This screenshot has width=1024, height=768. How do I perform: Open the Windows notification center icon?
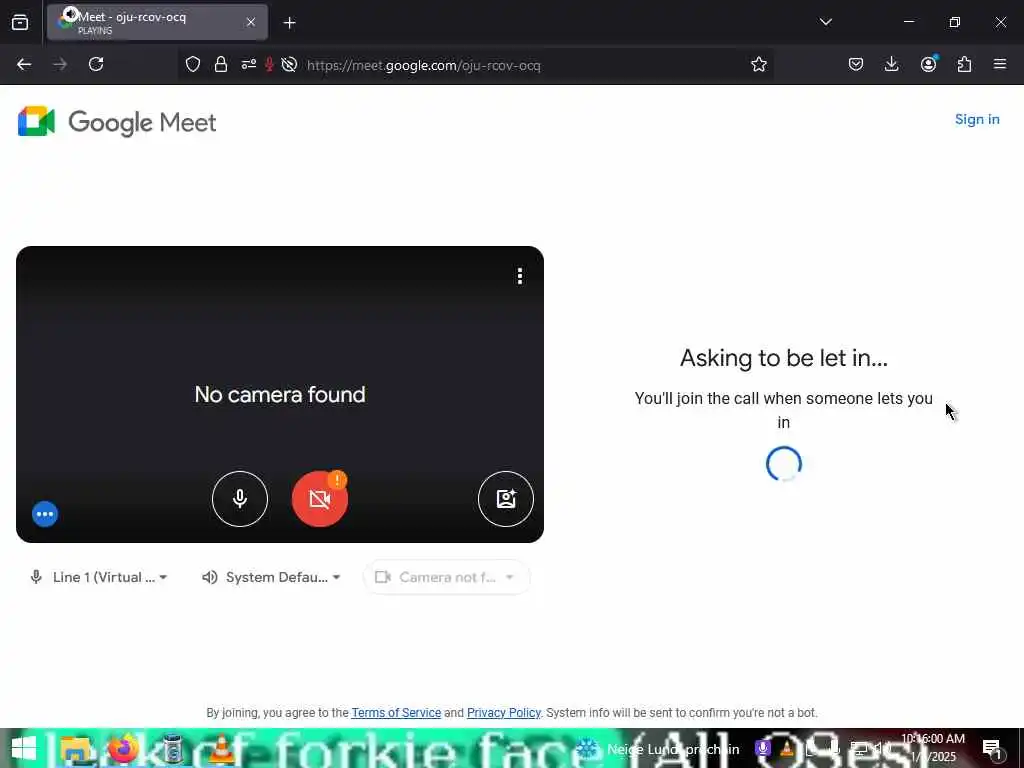coord(991,749)
